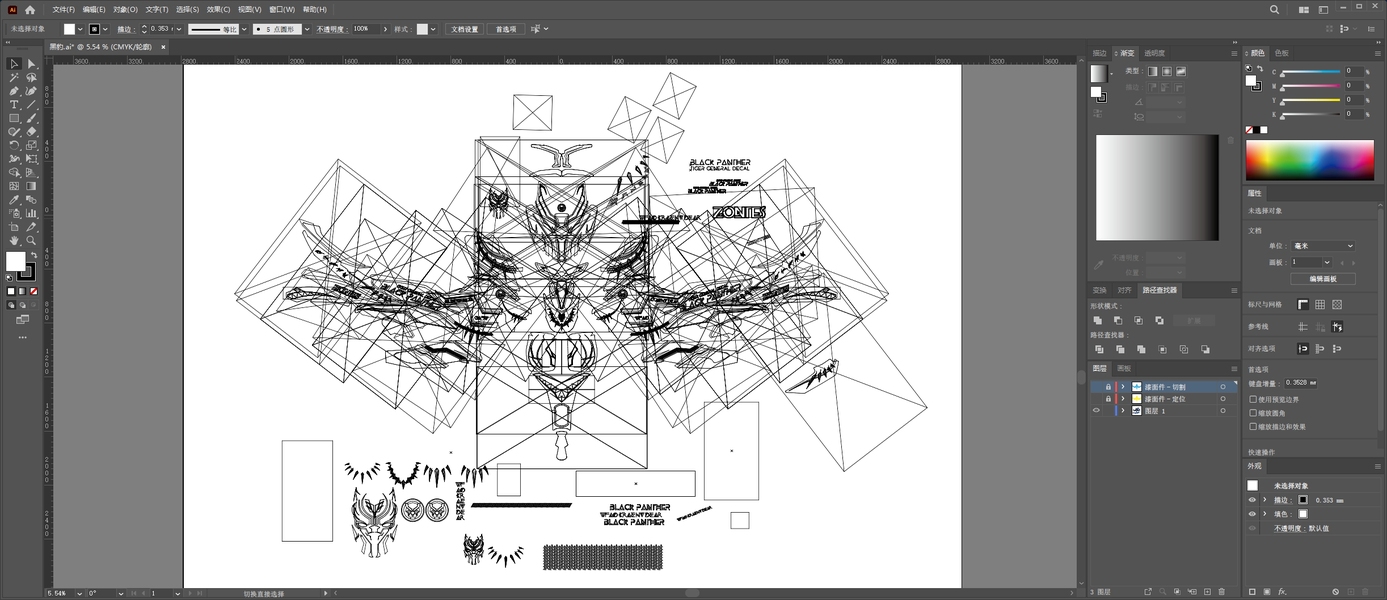The image size is (1387, 600).
Task: Expand the 图层 1 layer
Action: tap(1123, 411)
